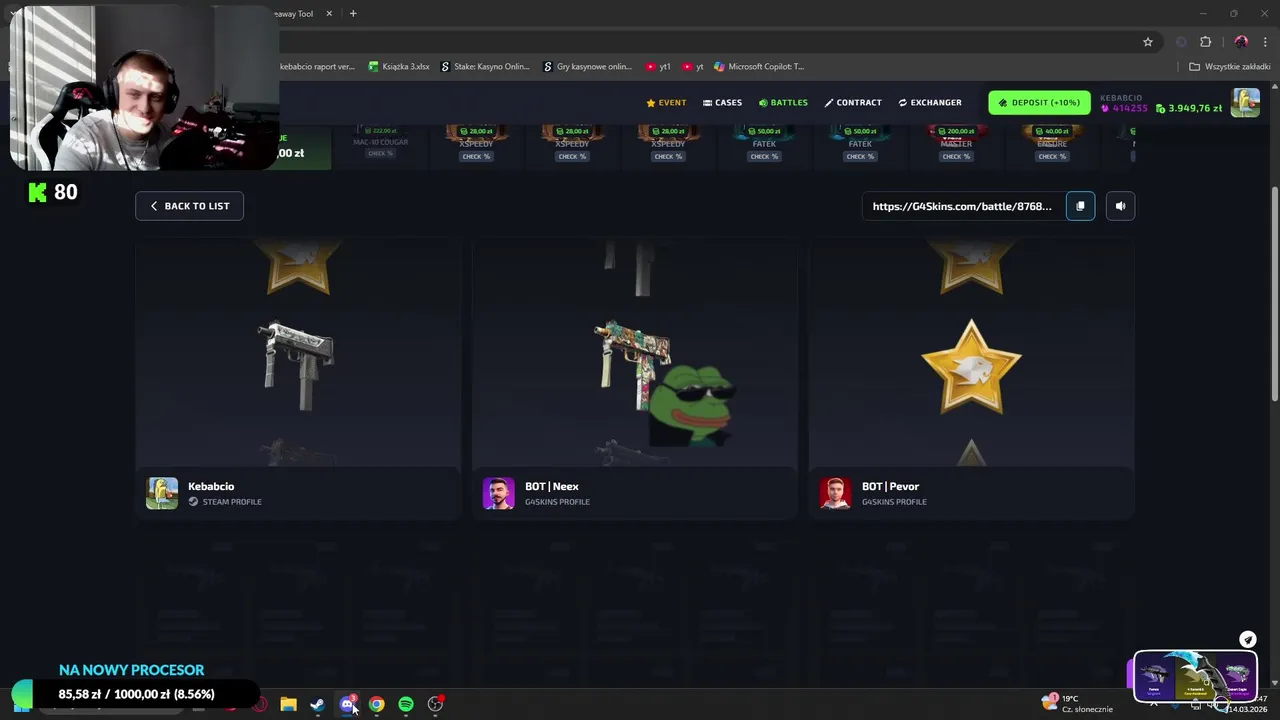This screenshot has width=1280, height=720.
Task: Open a new browser tab with plus icon
Action: (353, 13)
